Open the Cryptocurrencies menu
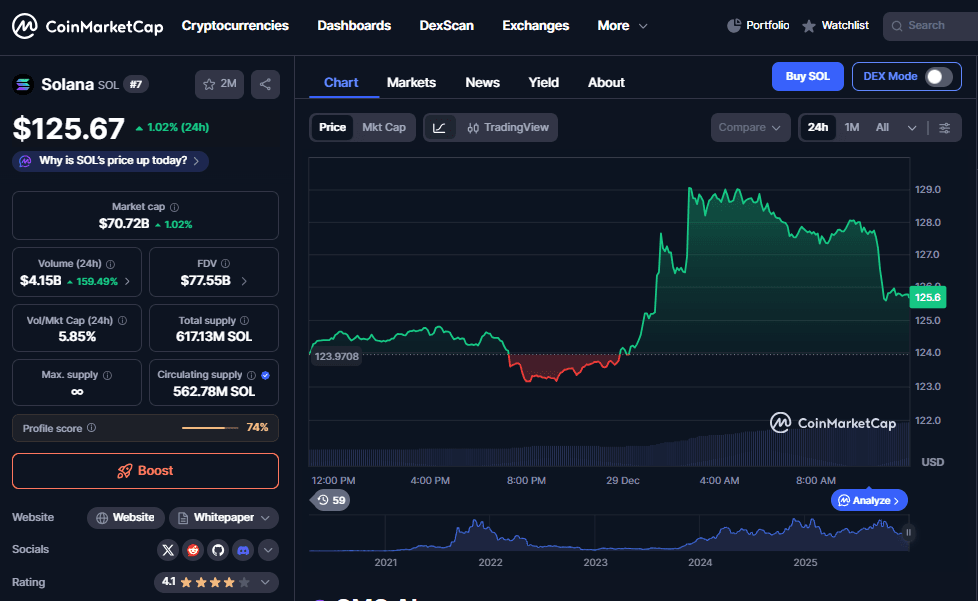The height and width of the screenshot is (601, 978). [x=235, y=25]
